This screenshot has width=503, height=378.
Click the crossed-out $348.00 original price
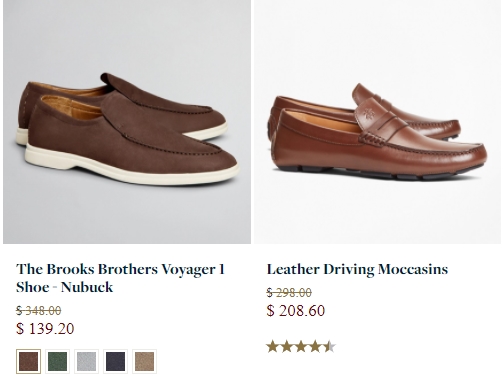[x=39, y=311]
